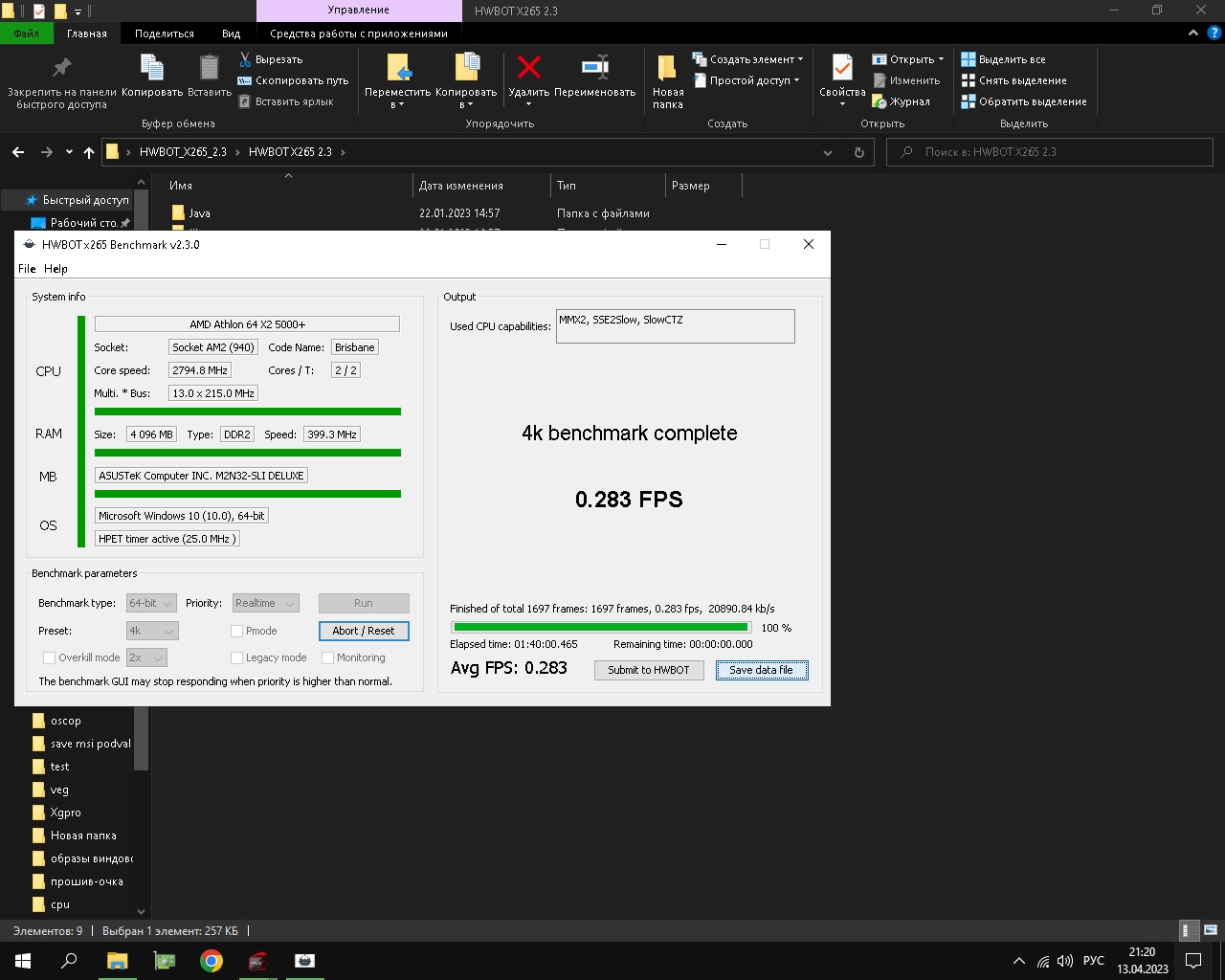Image resolution: width=1225 pixels, height=980 pixels.
Task: Click Submit to HWBOT button
Action: [x=649, y=670]
